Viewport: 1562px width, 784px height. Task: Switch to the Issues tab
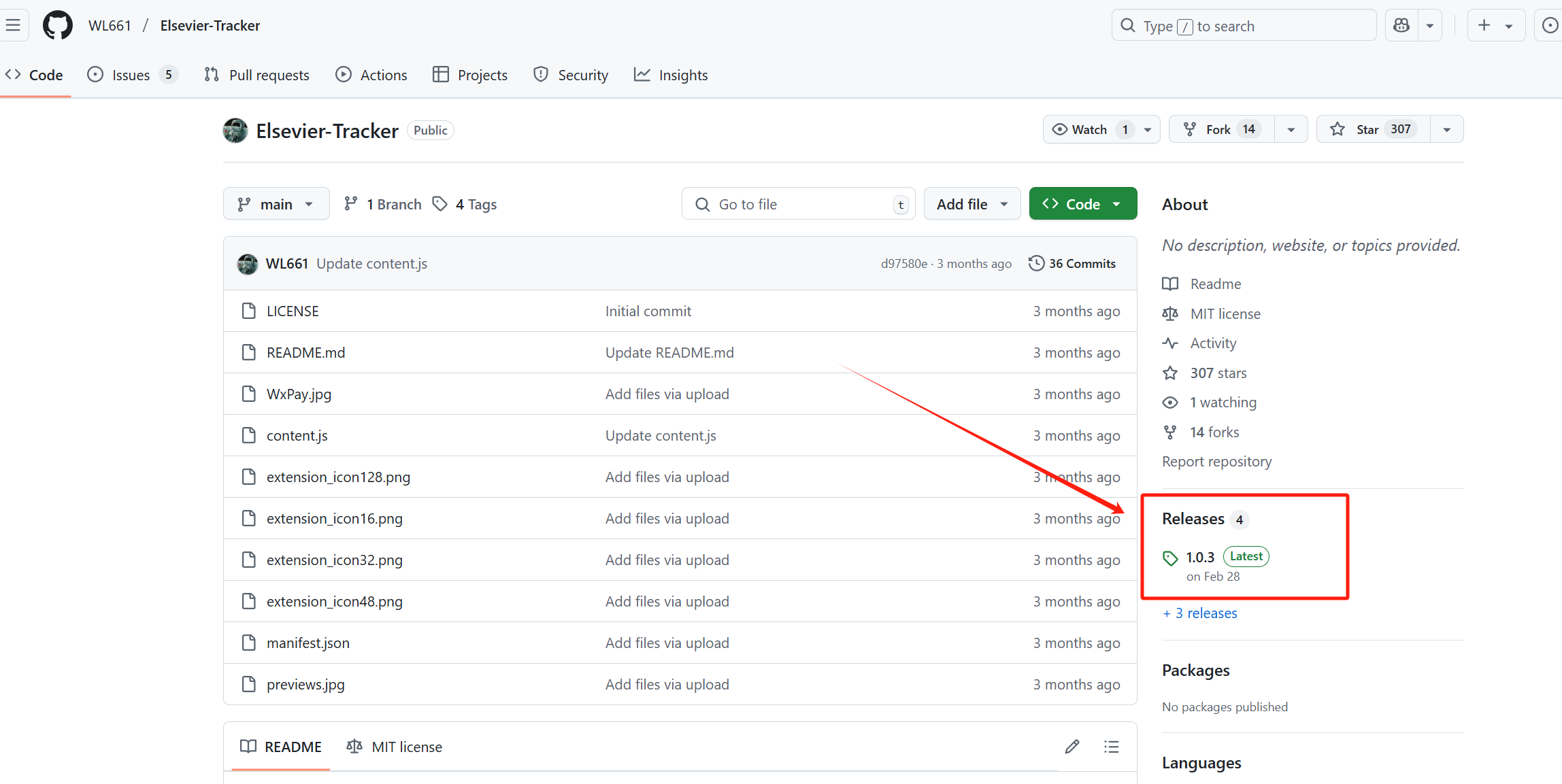(x=131, y=75)
